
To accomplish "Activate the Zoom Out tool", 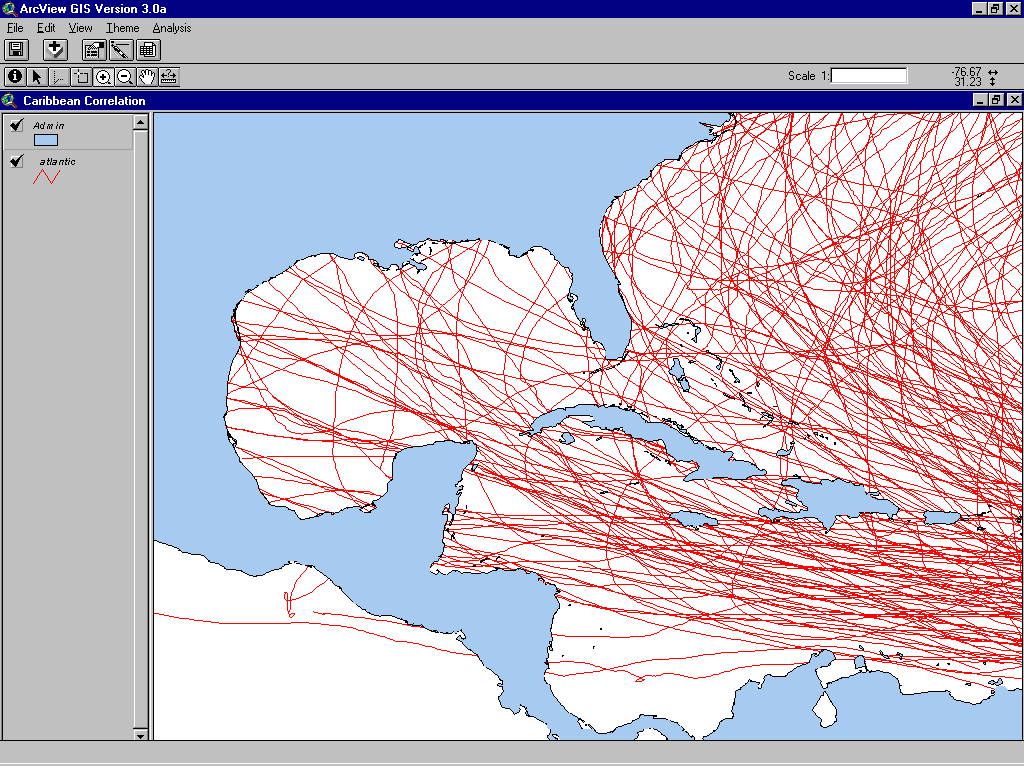I will [125, 76].
